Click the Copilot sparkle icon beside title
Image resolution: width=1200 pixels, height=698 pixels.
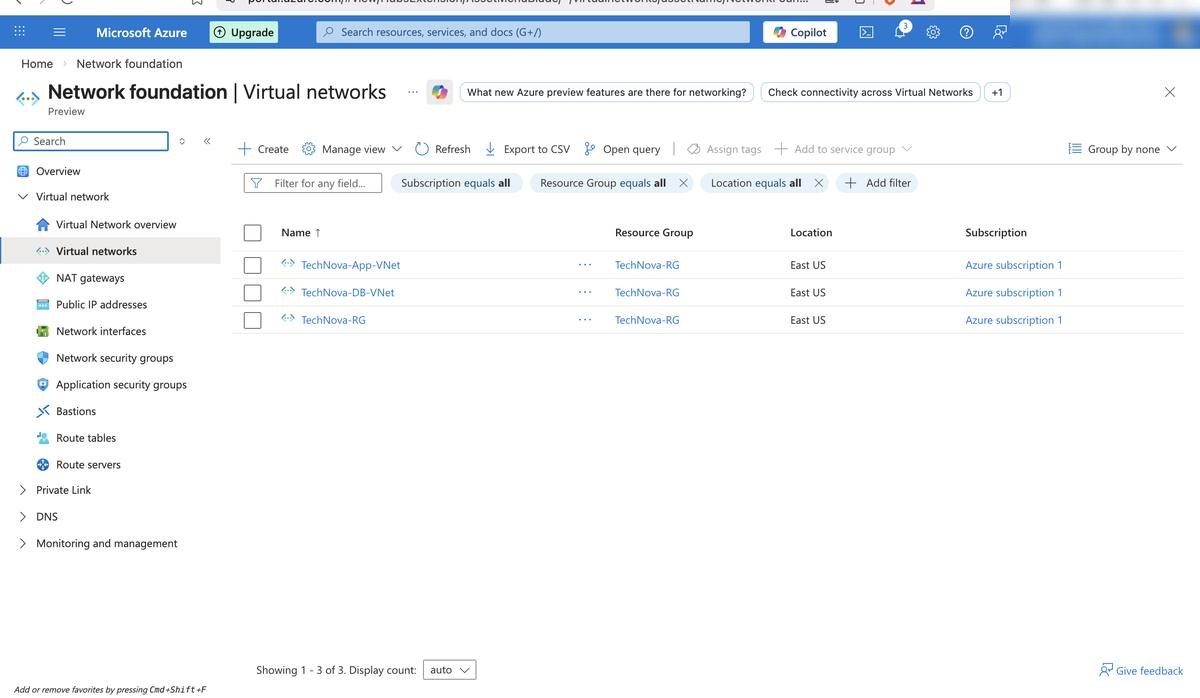click(440, 92)
